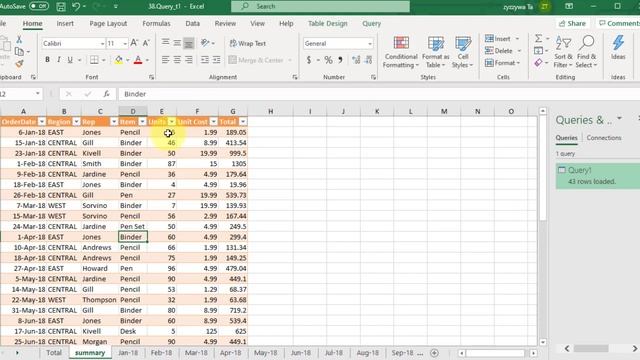Apply Comma Style
Viewport: 640px width, 360px height.
(x=340, y=60)
